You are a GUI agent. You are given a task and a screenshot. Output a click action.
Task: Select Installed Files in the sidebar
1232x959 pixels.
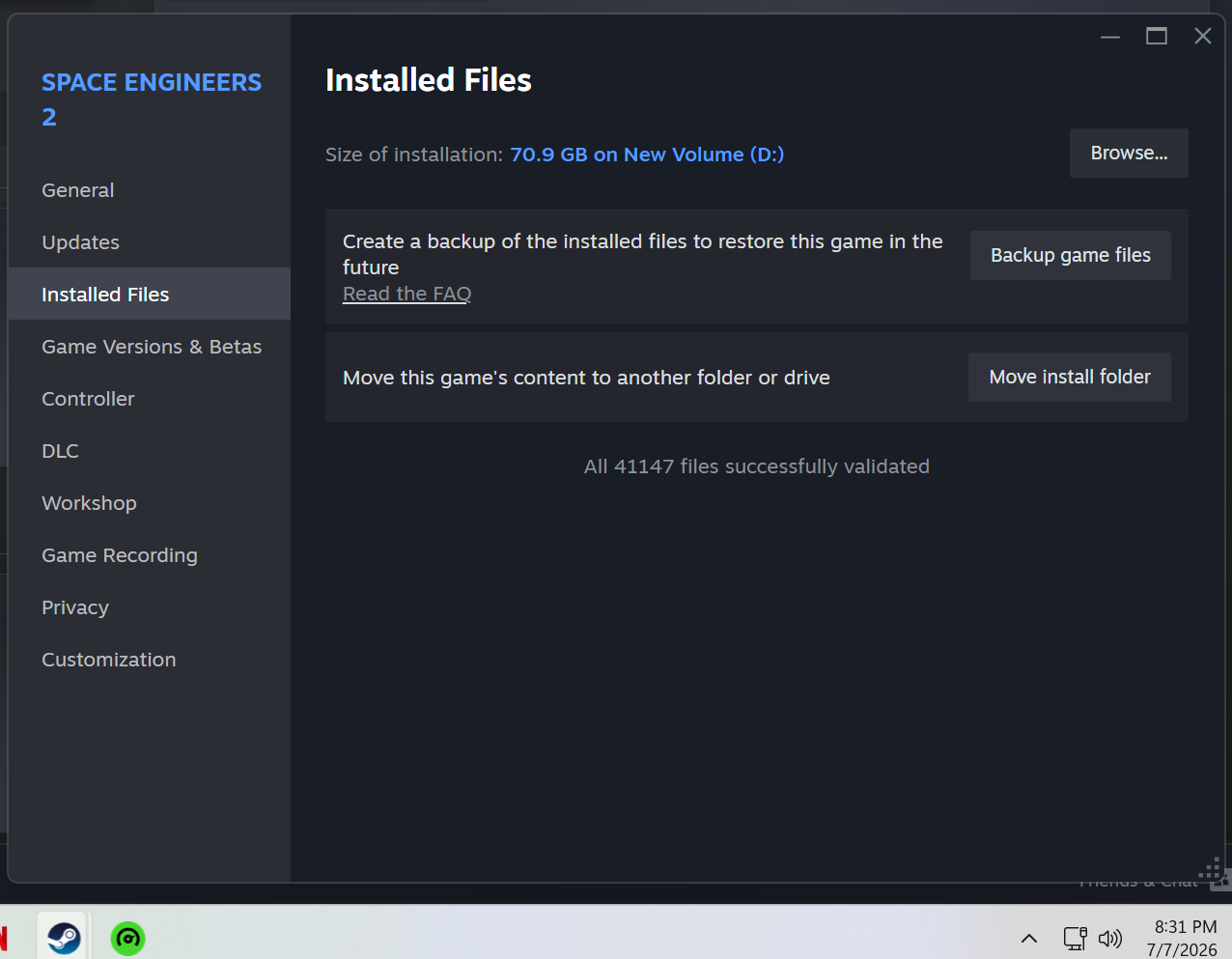(150, 295)
